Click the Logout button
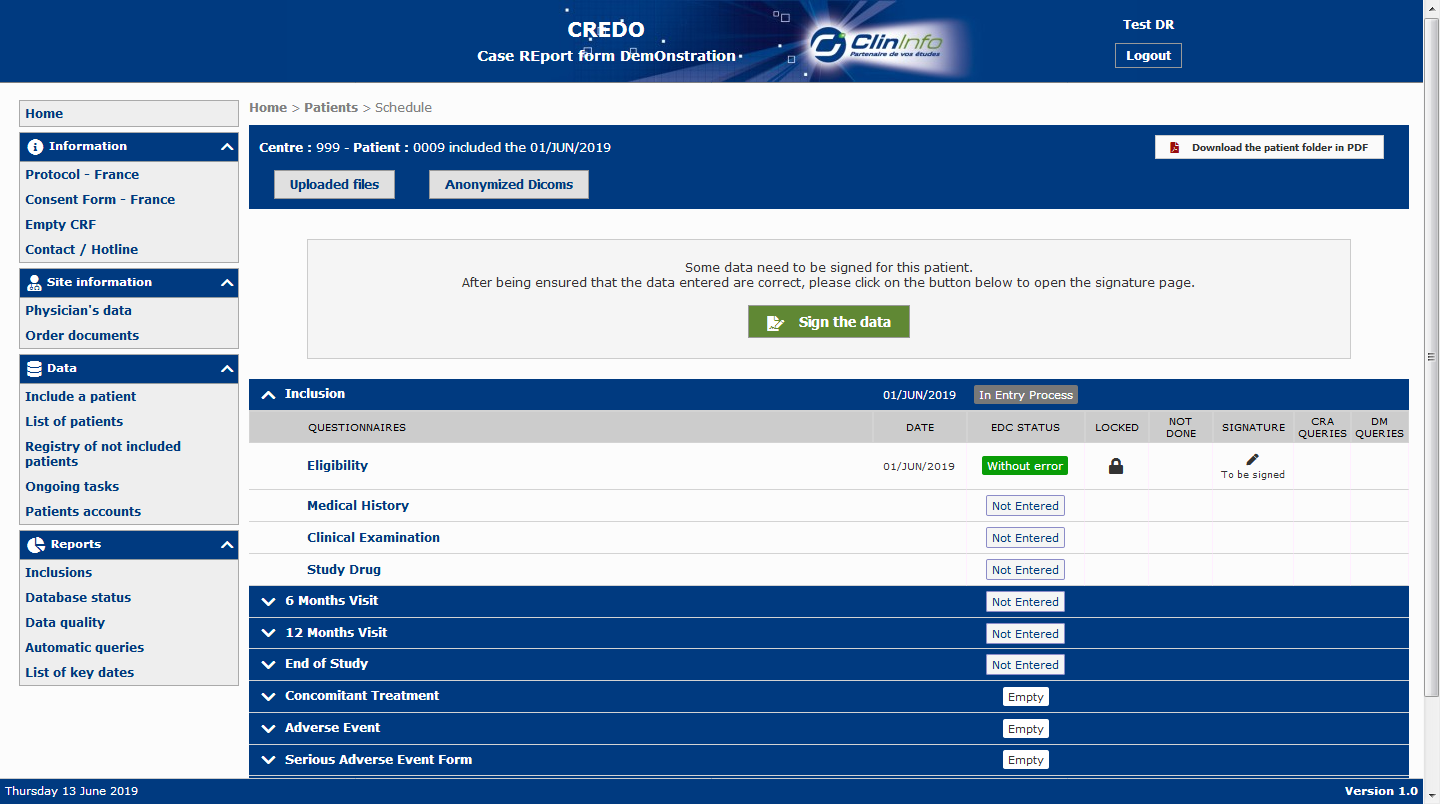 tap(1148, 56)
